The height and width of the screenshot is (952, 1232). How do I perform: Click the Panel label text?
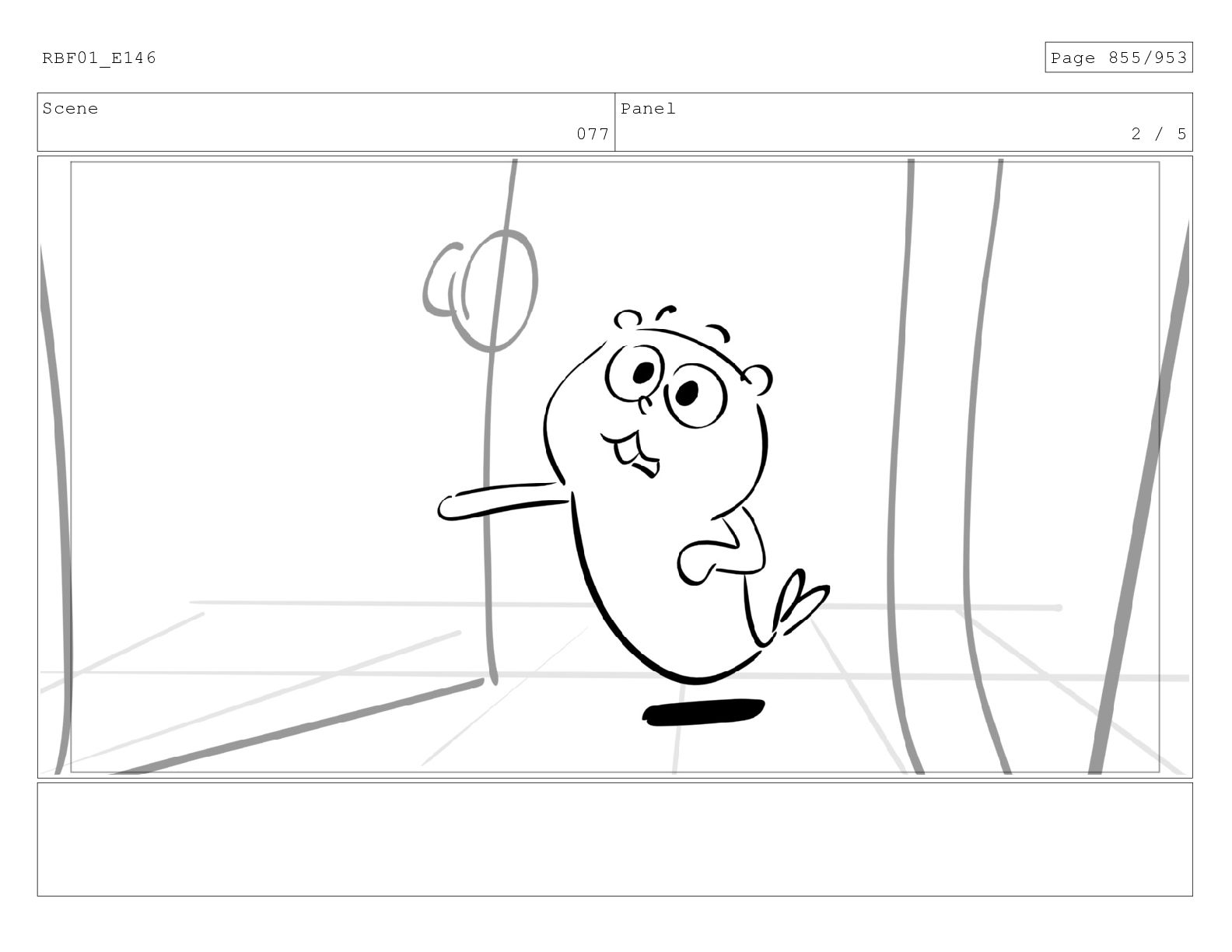(648, 109)
